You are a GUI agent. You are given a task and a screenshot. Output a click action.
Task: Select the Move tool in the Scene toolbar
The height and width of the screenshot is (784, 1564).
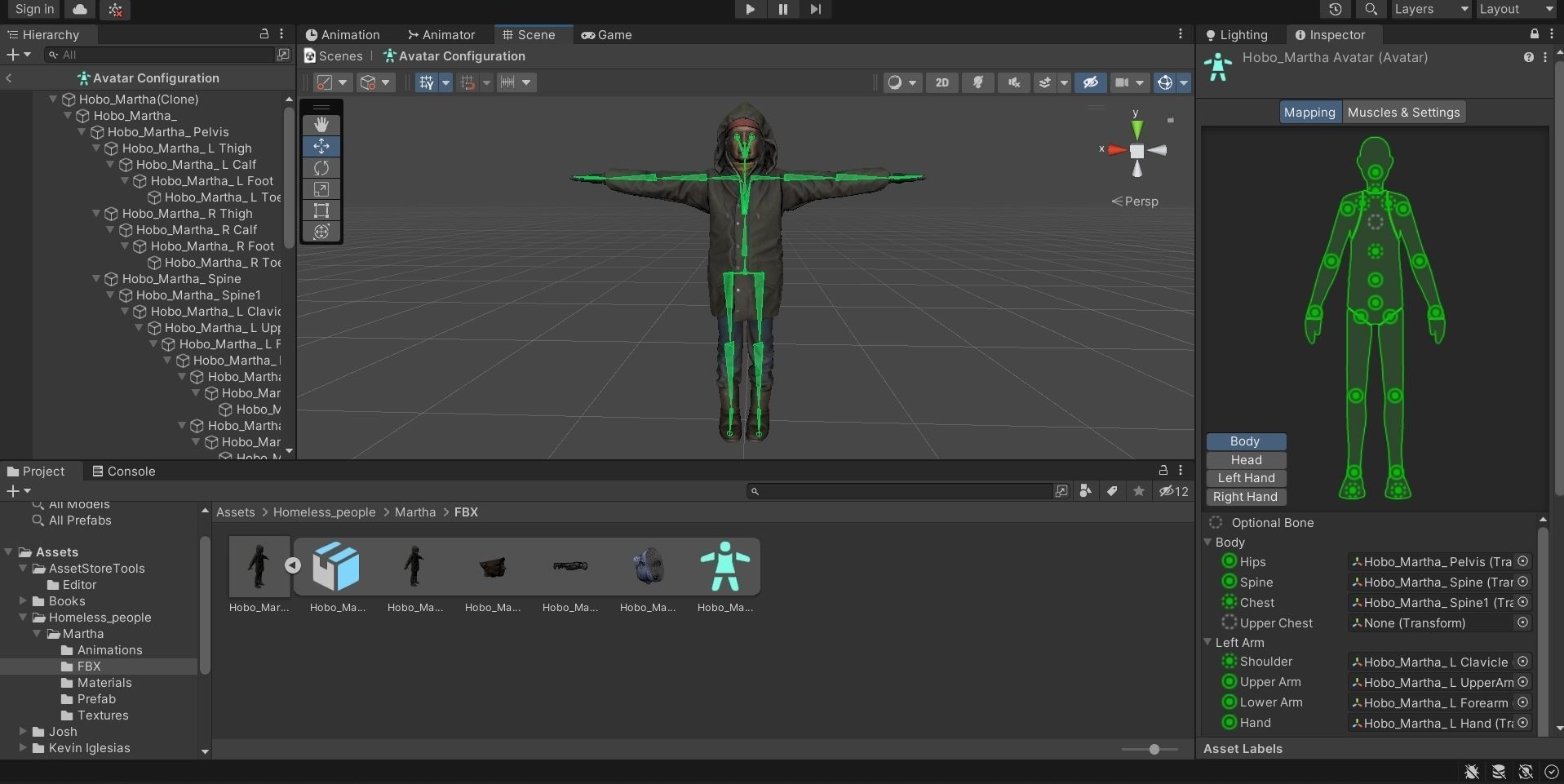[321, 146]
